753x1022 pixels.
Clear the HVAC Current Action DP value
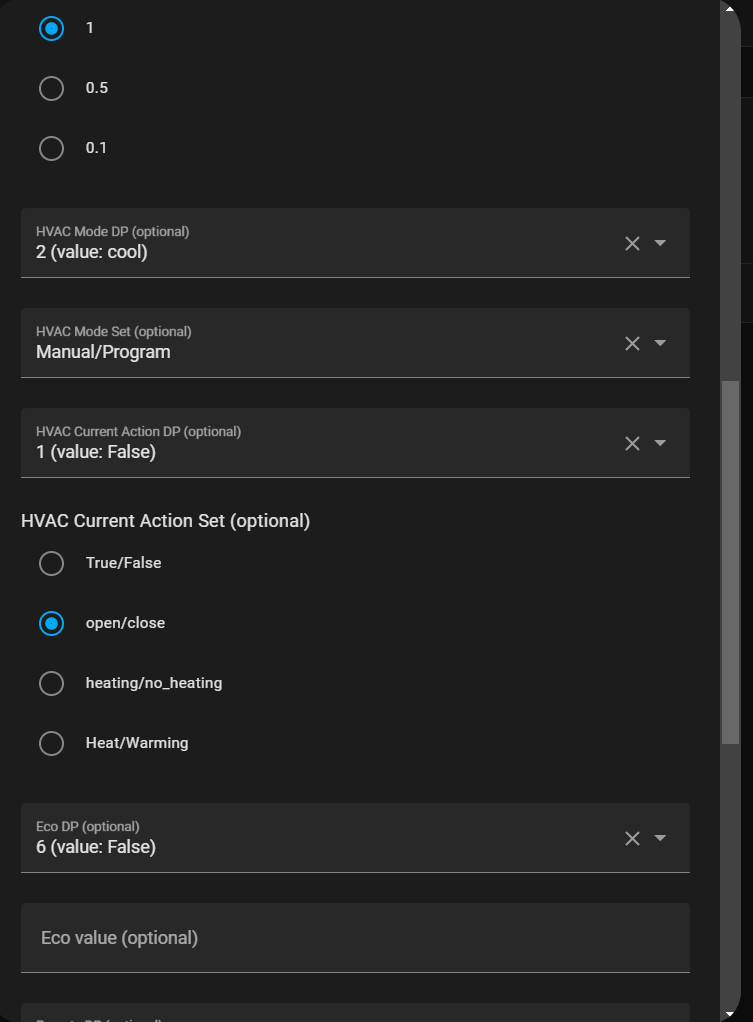click(632, 443)
